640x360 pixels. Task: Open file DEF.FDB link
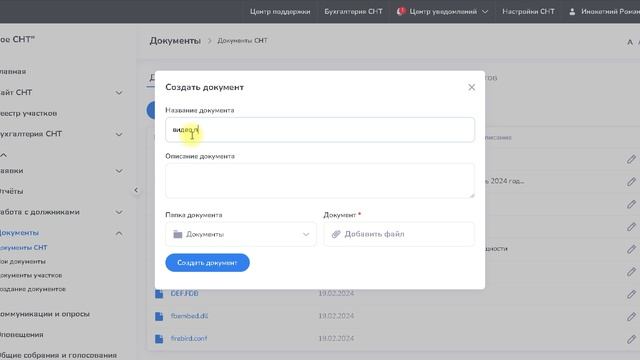184,293
